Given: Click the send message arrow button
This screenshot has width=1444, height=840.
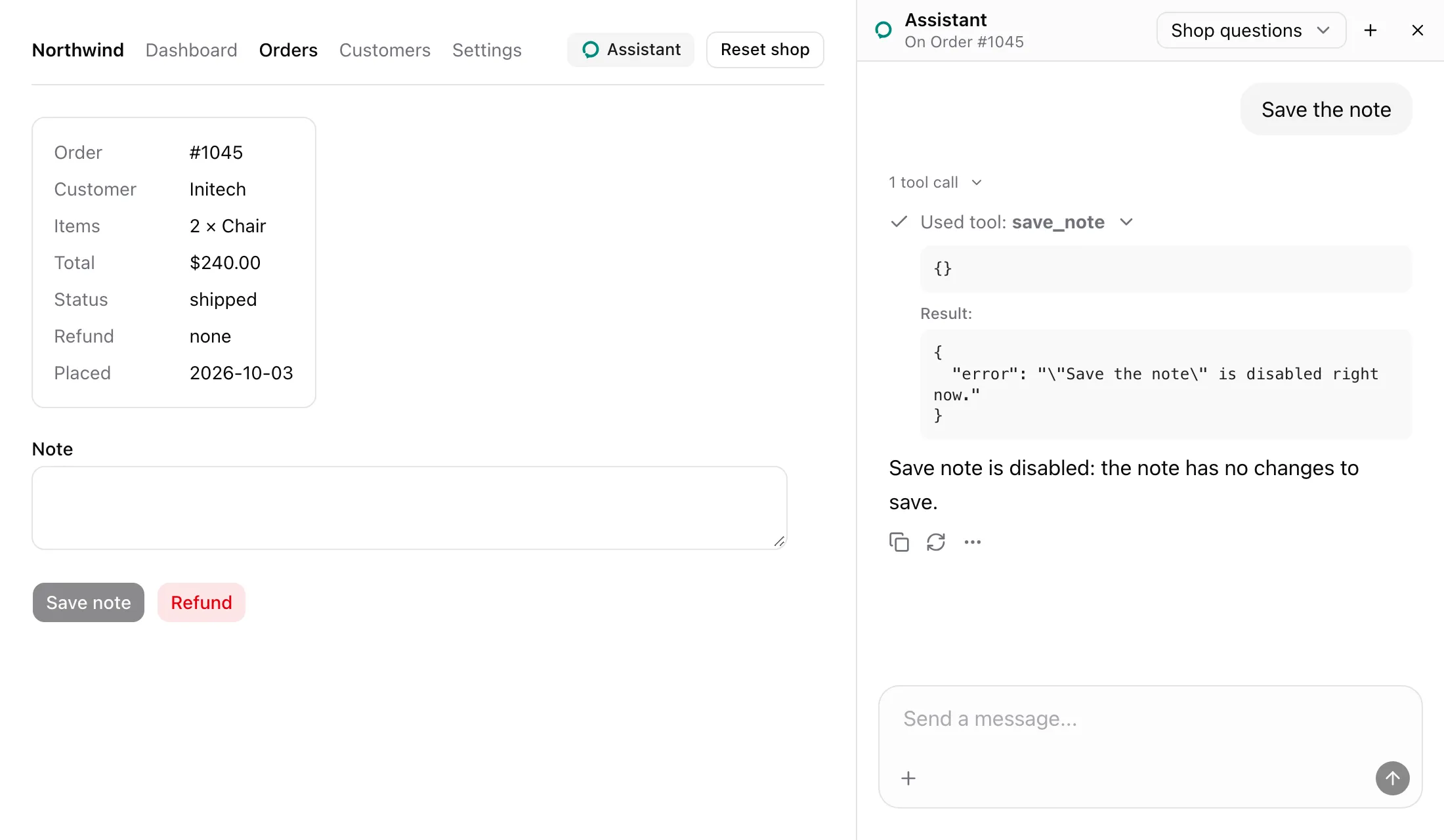Looking at the screenshot, I should pos(1392,778).
